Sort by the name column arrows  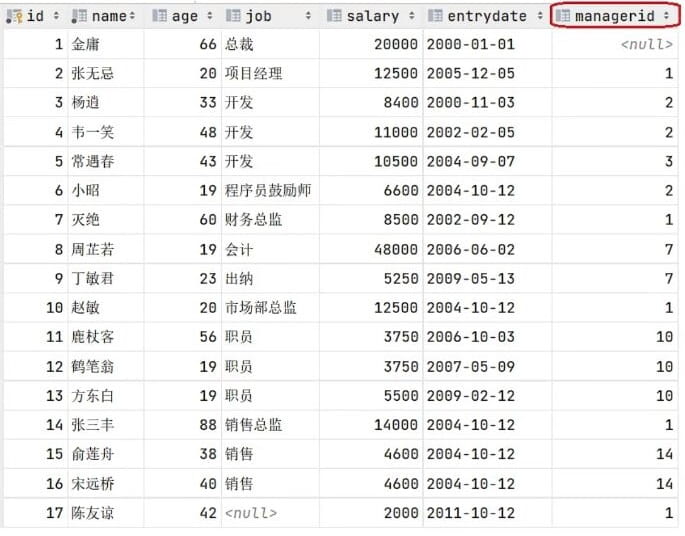point(132,16)
